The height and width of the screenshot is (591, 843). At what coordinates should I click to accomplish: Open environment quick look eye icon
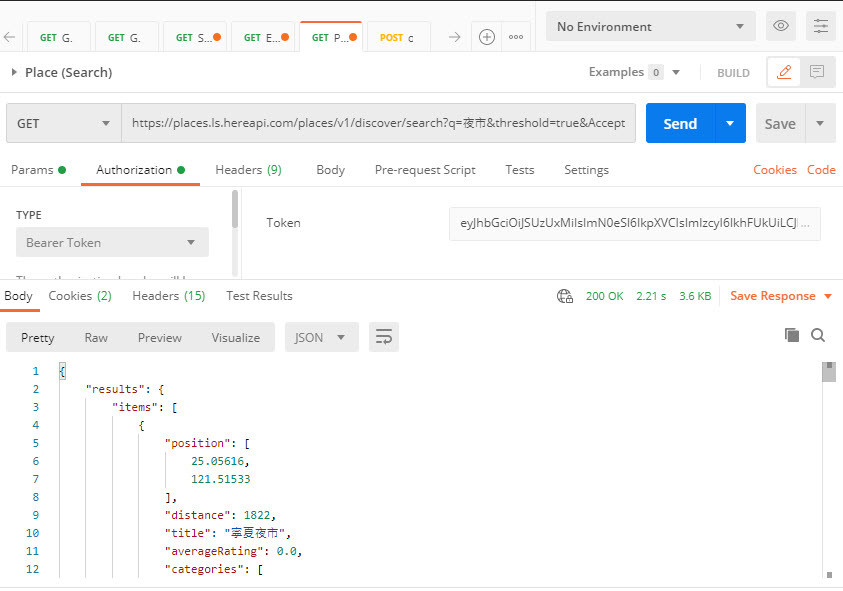[x=781, y=26]
